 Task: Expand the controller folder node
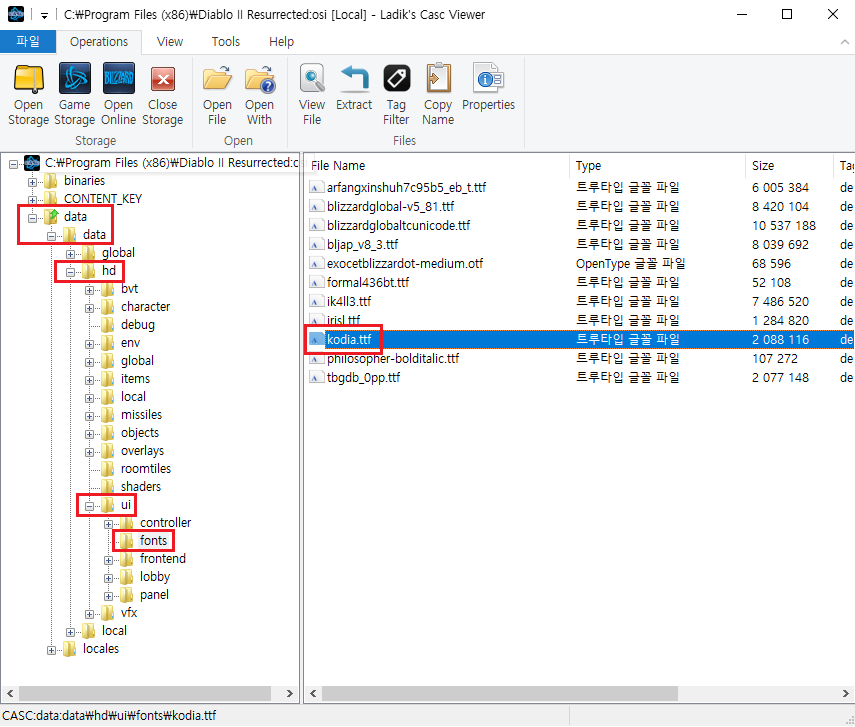point(109,524)
